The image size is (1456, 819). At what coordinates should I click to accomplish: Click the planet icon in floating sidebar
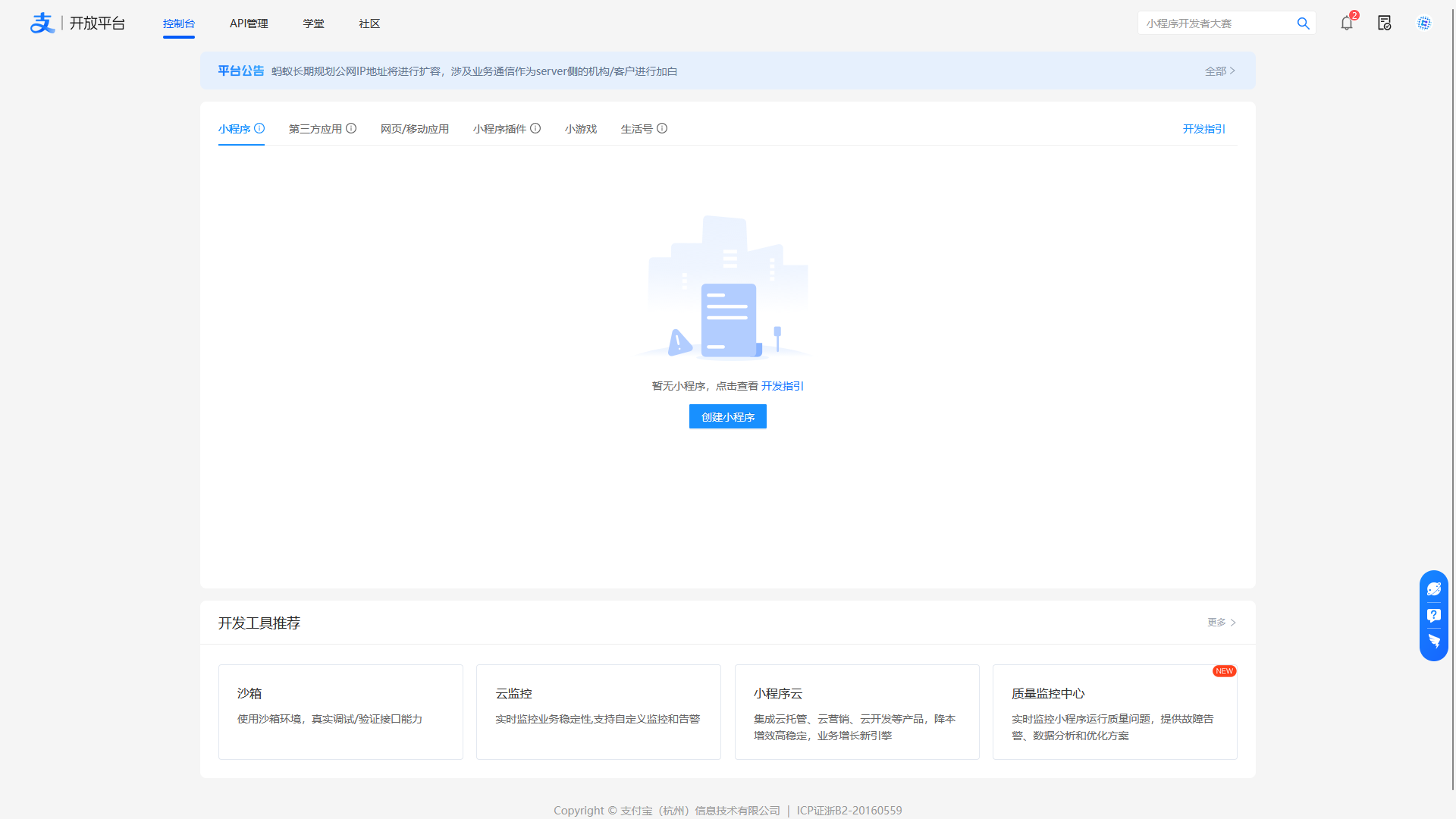pyautogui.click(x=1434, y=589)
